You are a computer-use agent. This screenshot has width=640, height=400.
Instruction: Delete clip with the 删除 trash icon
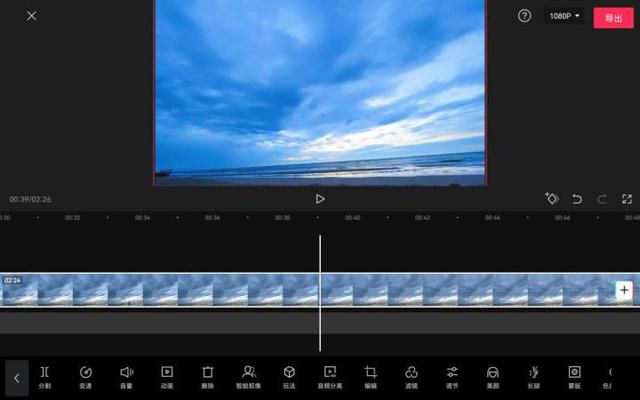(208, 378)
